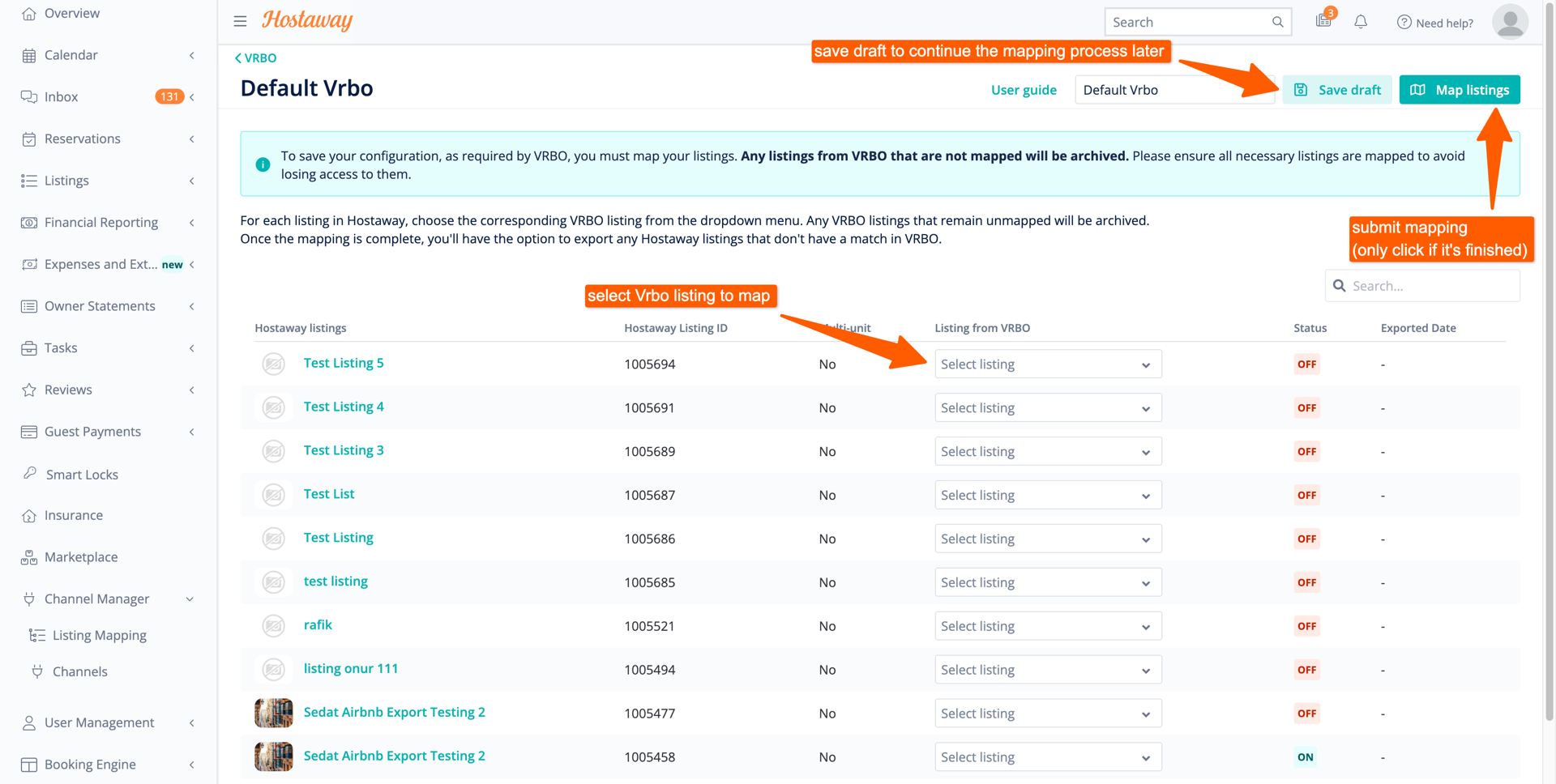
Task: Toggle the OFF status for Test List
Action: (x=1306, y=496)
